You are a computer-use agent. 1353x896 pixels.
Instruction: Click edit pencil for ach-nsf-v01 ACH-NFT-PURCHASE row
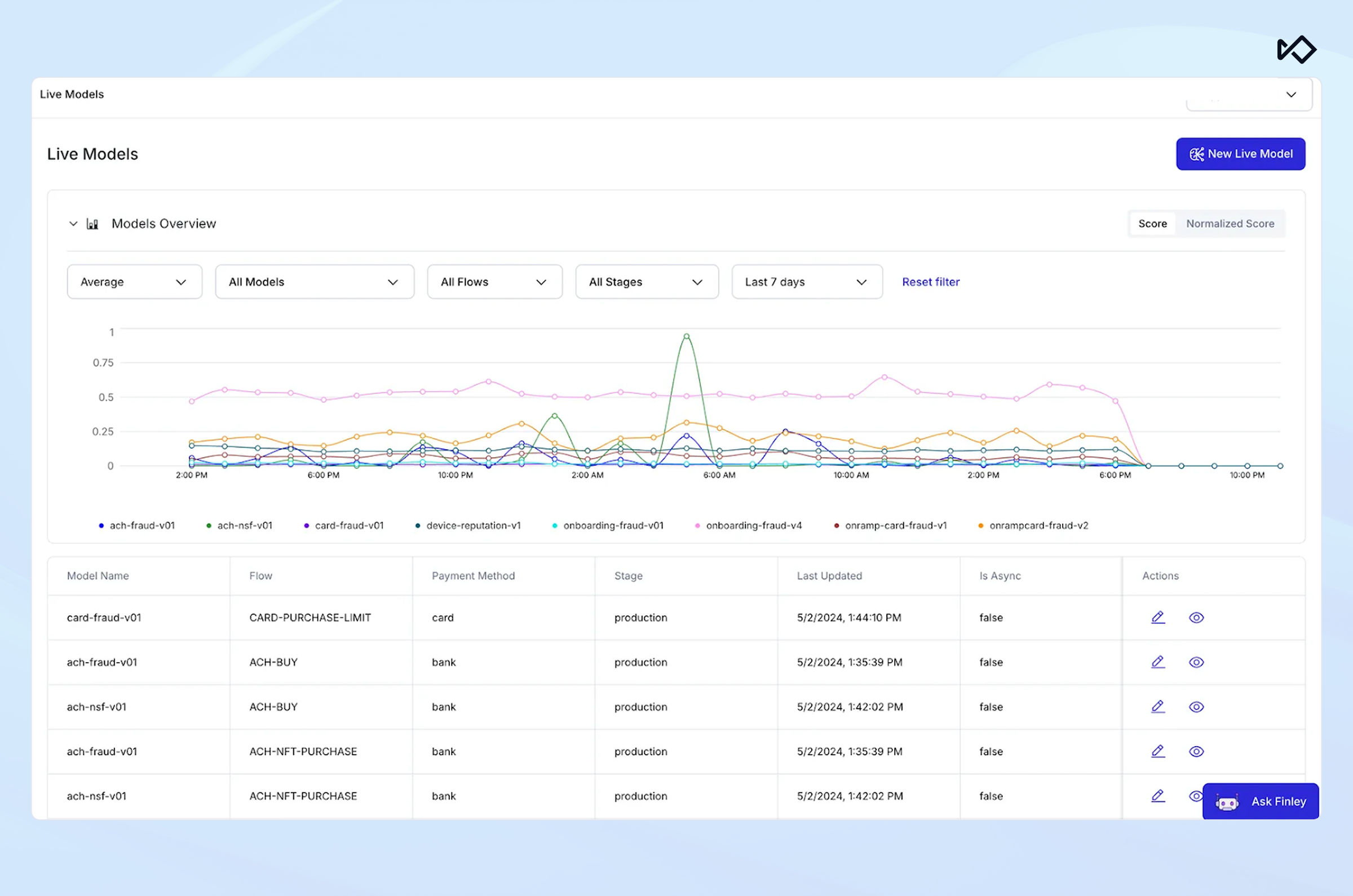[x=1157, y=796]
